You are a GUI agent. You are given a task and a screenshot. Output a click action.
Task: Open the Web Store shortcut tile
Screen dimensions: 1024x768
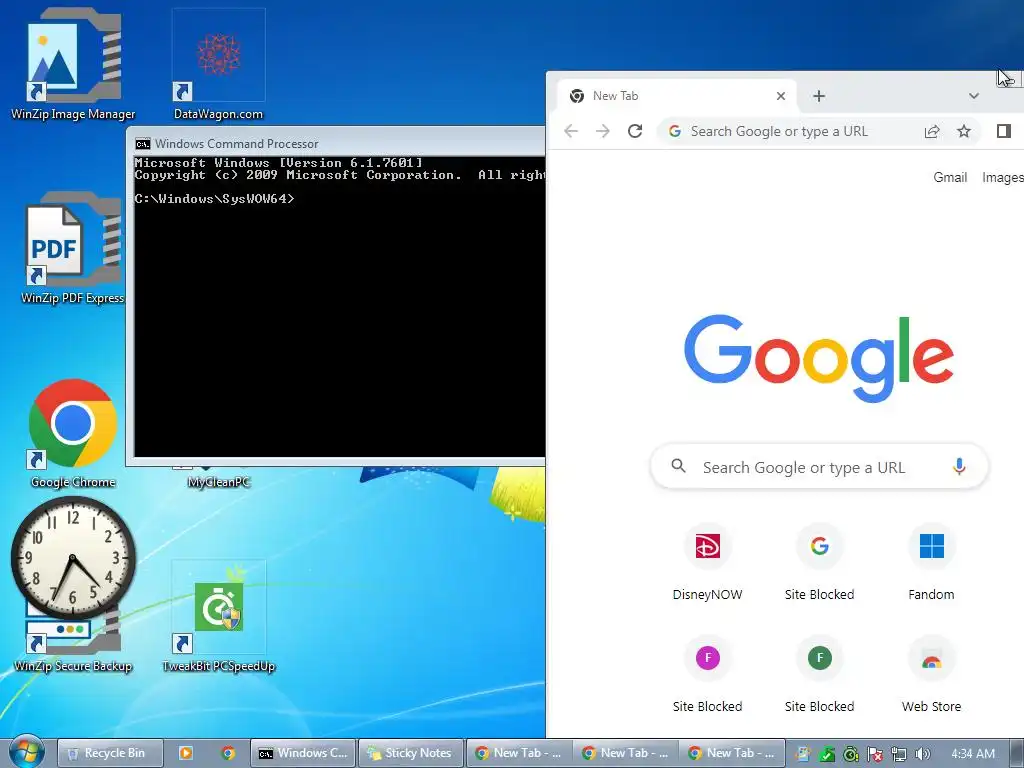[x=931, y=675]
